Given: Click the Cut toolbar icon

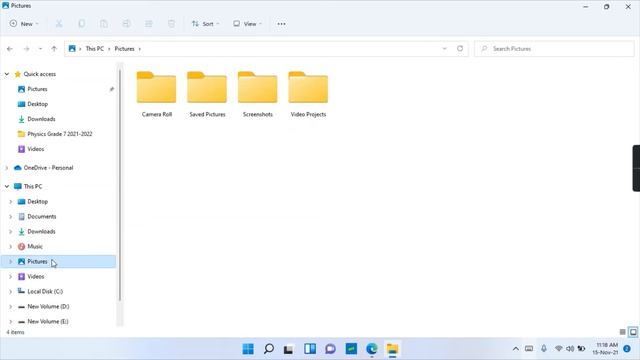Looking at the screenshot, I should point(59,24).
